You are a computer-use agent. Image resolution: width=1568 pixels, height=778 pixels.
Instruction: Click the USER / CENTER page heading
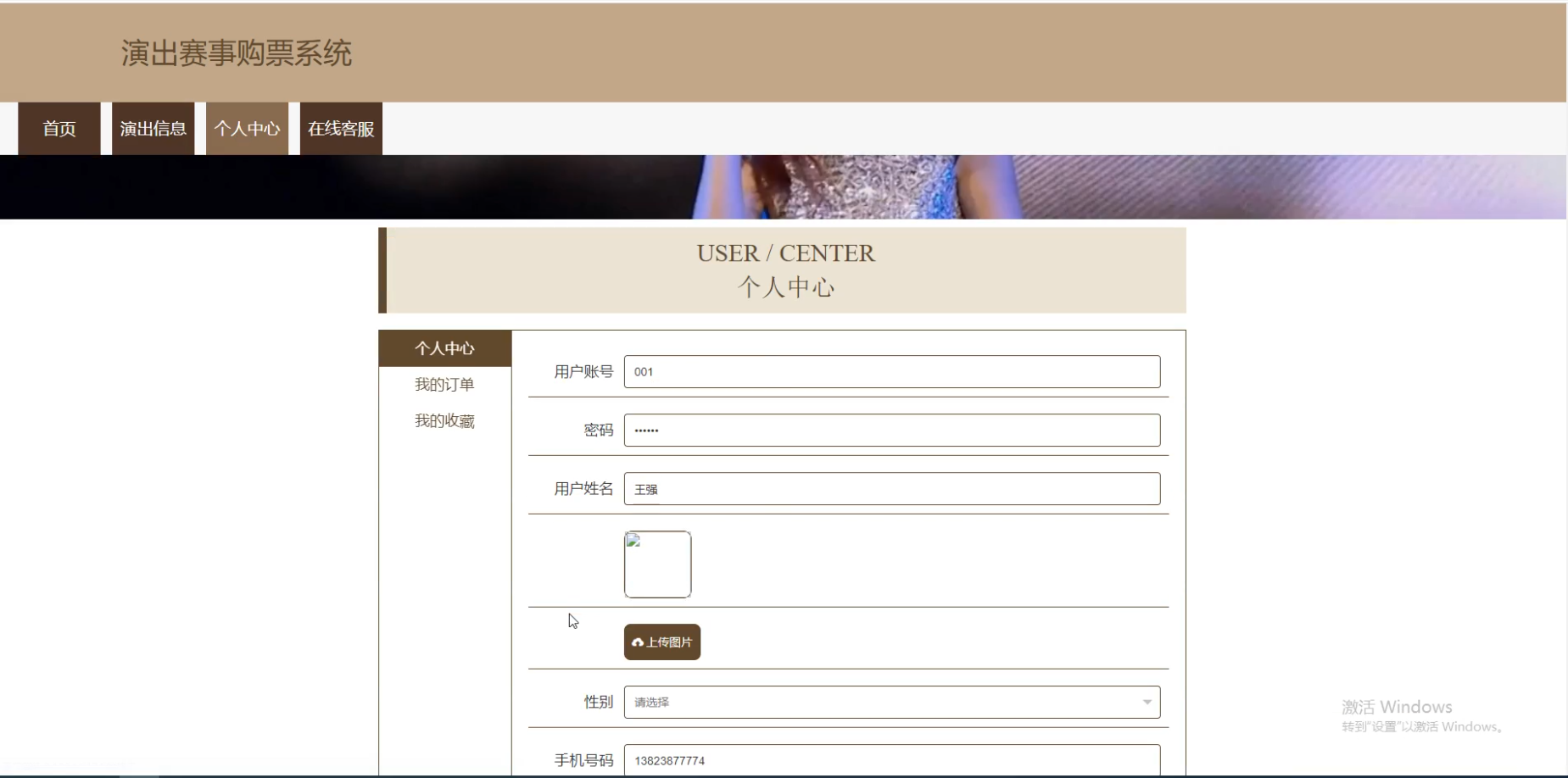(785, 253)
